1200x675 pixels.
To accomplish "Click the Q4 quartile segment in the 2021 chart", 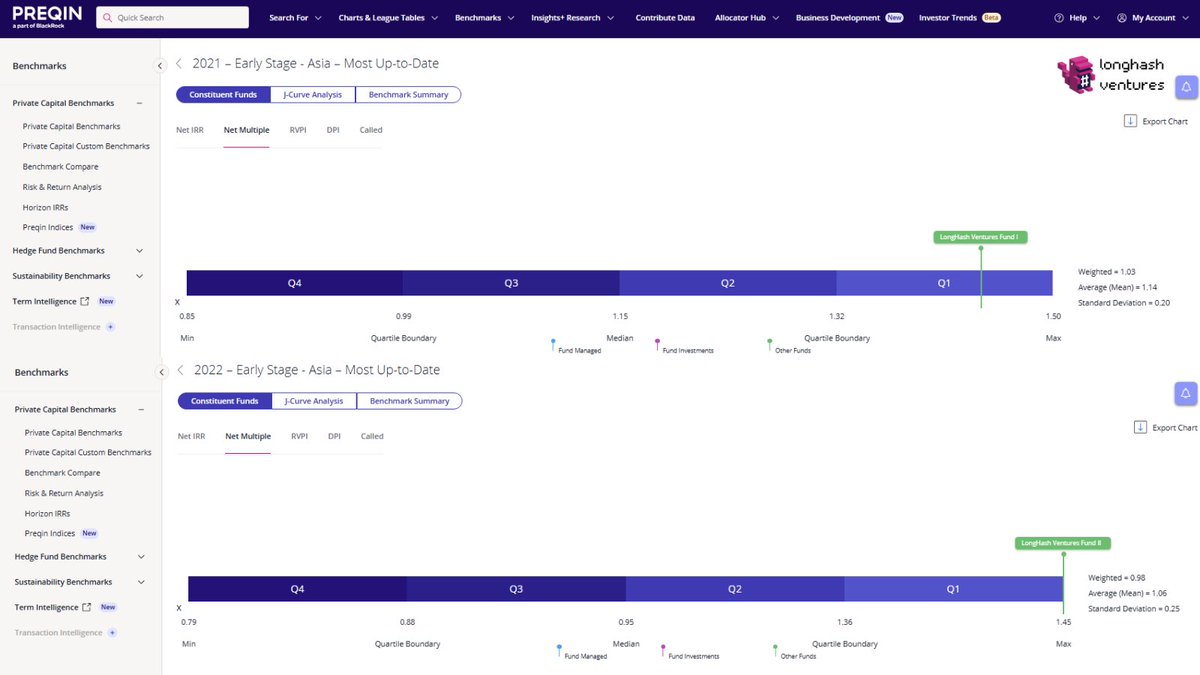I will (x=294, y=283).
